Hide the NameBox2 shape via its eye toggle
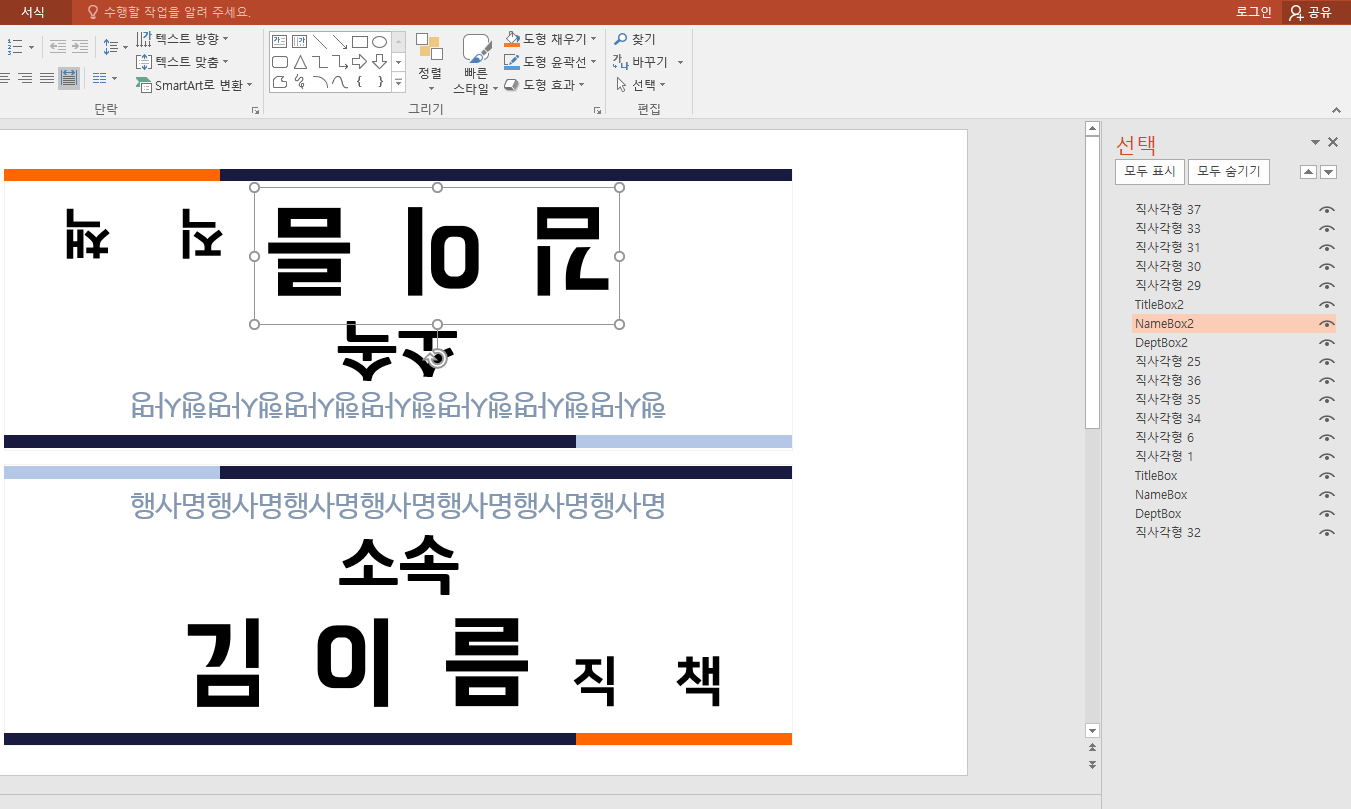Image resolution: width=1351 pixels, height=809 pixels. coord(1325,323)
